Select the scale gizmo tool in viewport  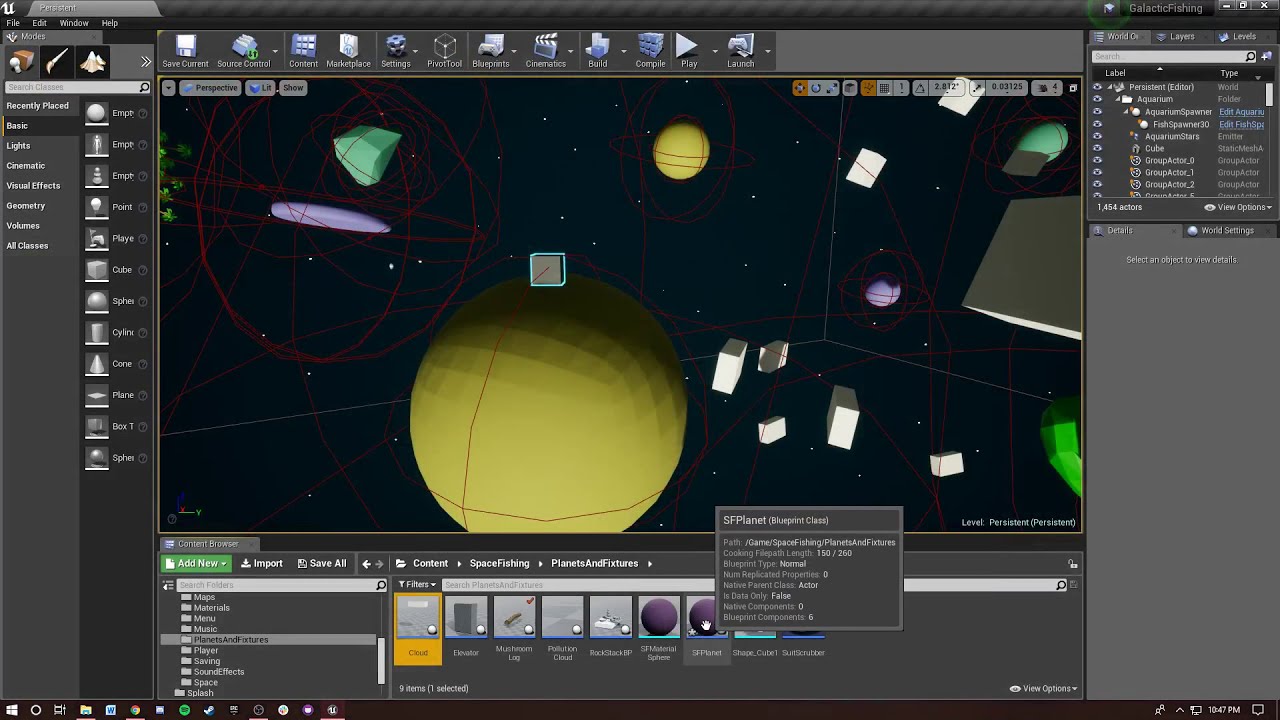coord(833,88)
